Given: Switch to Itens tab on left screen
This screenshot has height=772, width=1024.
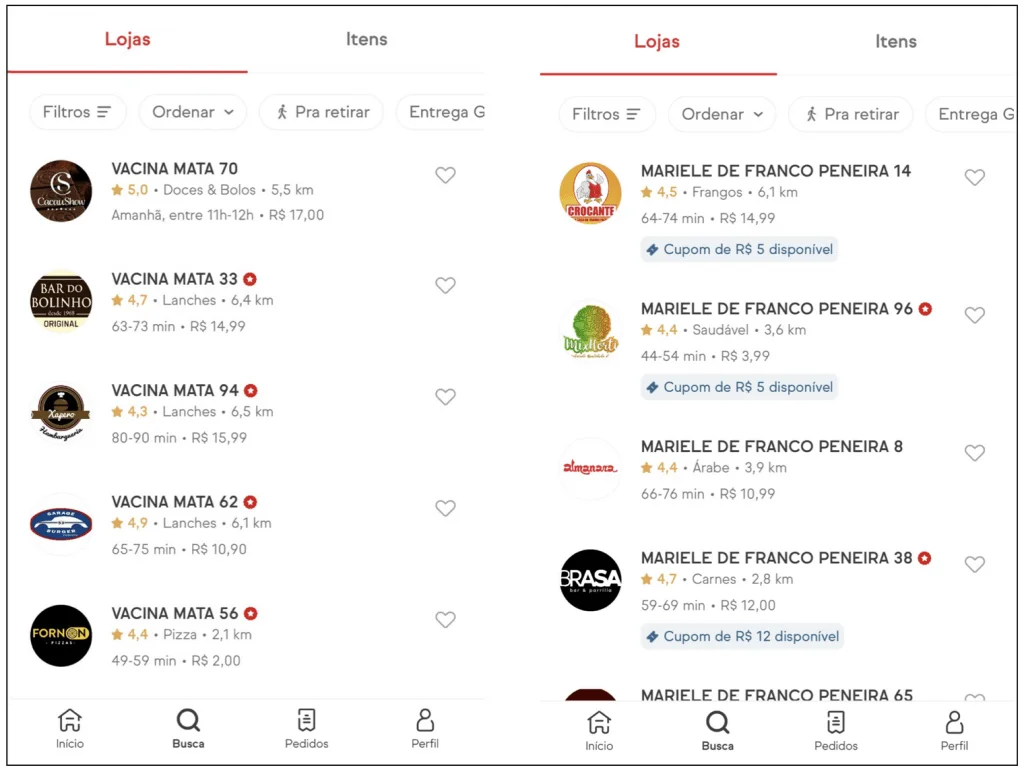Looking at the screenshot, I should click(x=366, y=40).
